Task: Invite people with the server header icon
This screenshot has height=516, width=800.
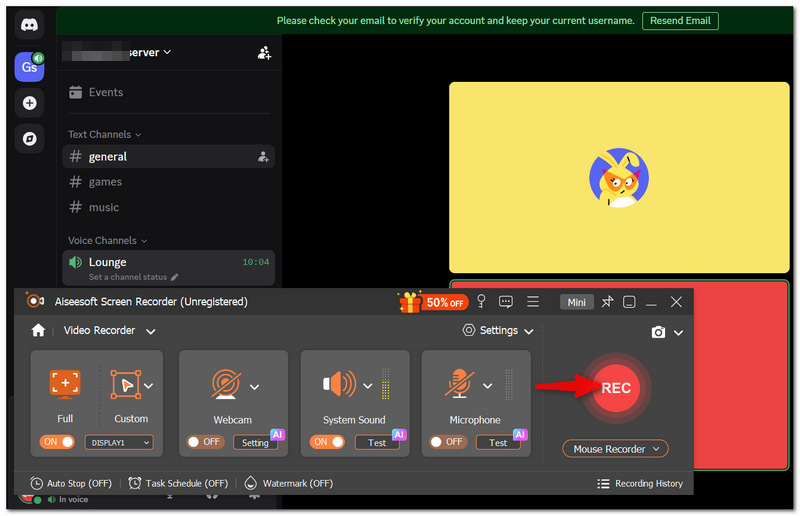Action: pos(264,53)
